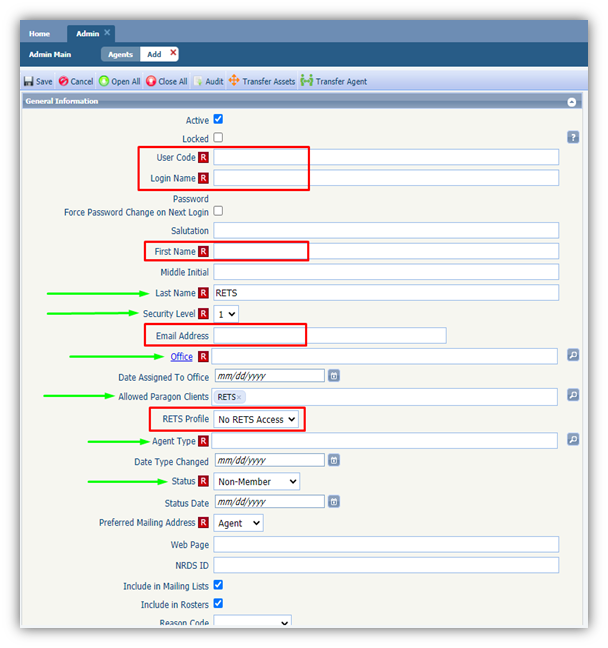This screenshot has width=608, height=648.
Task: Click the Cancel text in the toolbar
Action: click(x=81, y=81)
